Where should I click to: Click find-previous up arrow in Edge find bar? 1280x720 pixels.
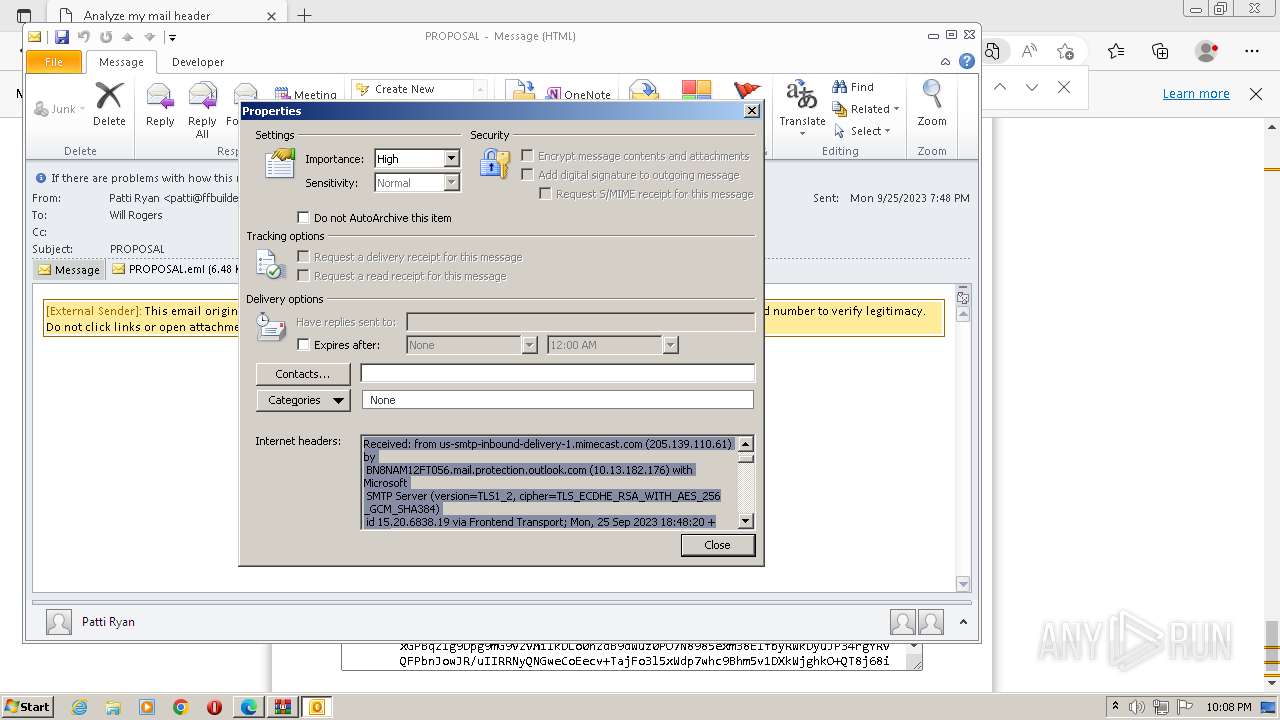pos(1000,88)
